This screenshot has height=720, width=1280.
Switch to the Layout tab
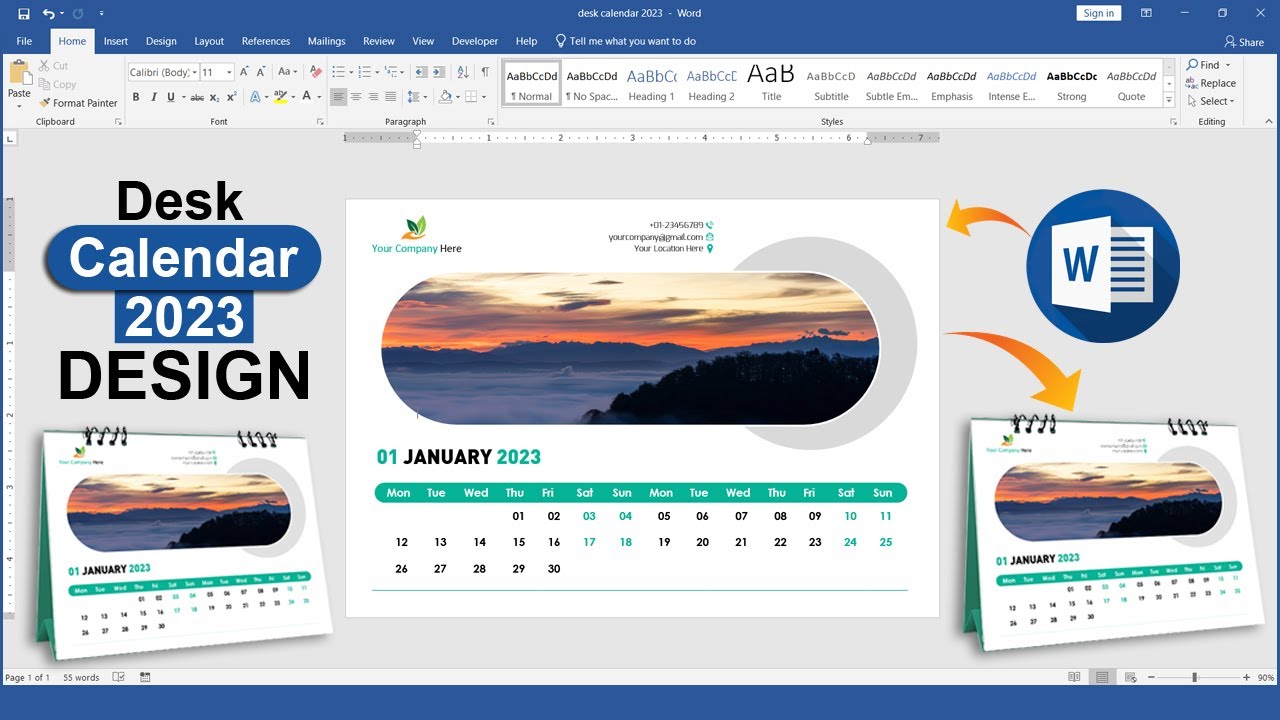pos(209,41)
